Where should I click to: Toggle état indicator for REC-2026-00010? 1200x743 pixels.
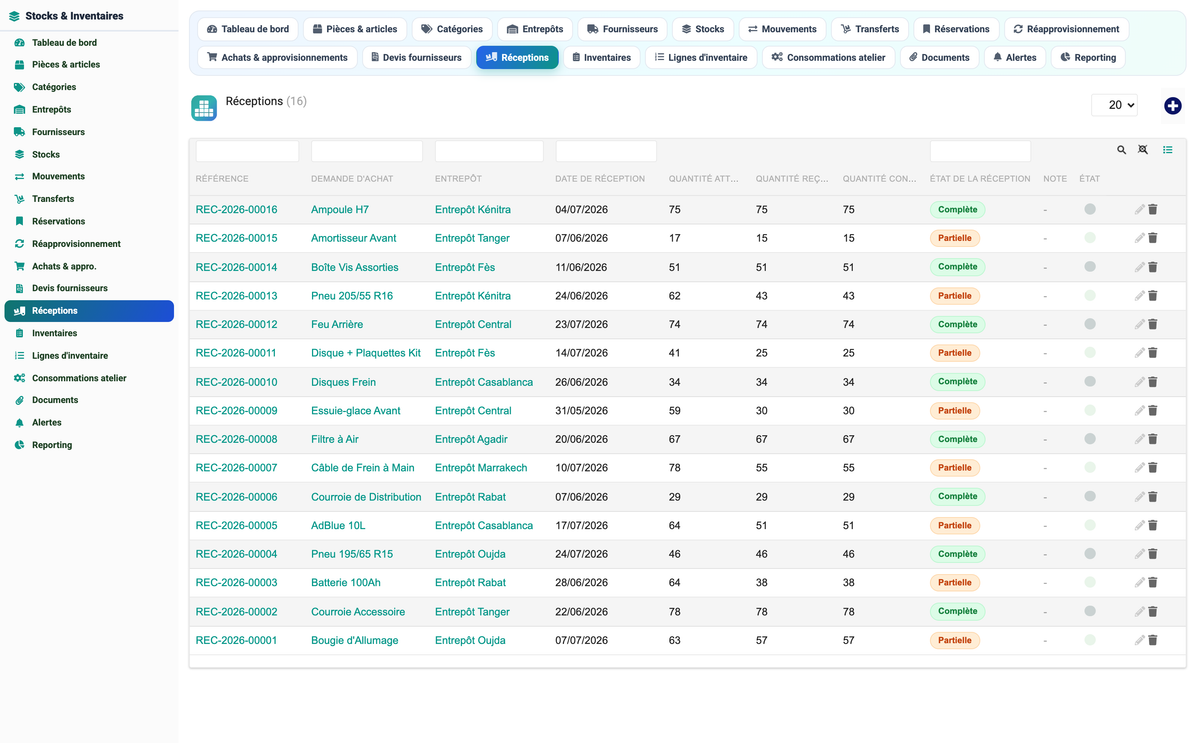coord(1090,382)
